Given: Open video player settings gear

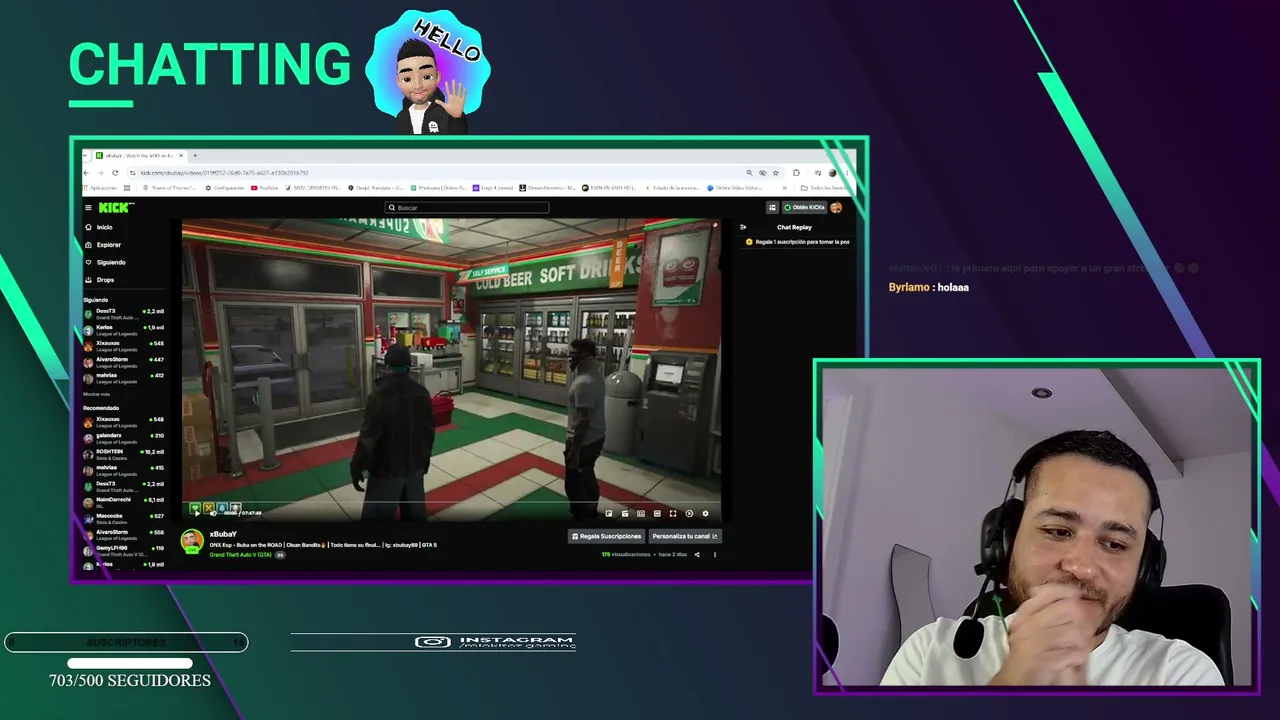Looking at the screenshot, I should (705, 514).
